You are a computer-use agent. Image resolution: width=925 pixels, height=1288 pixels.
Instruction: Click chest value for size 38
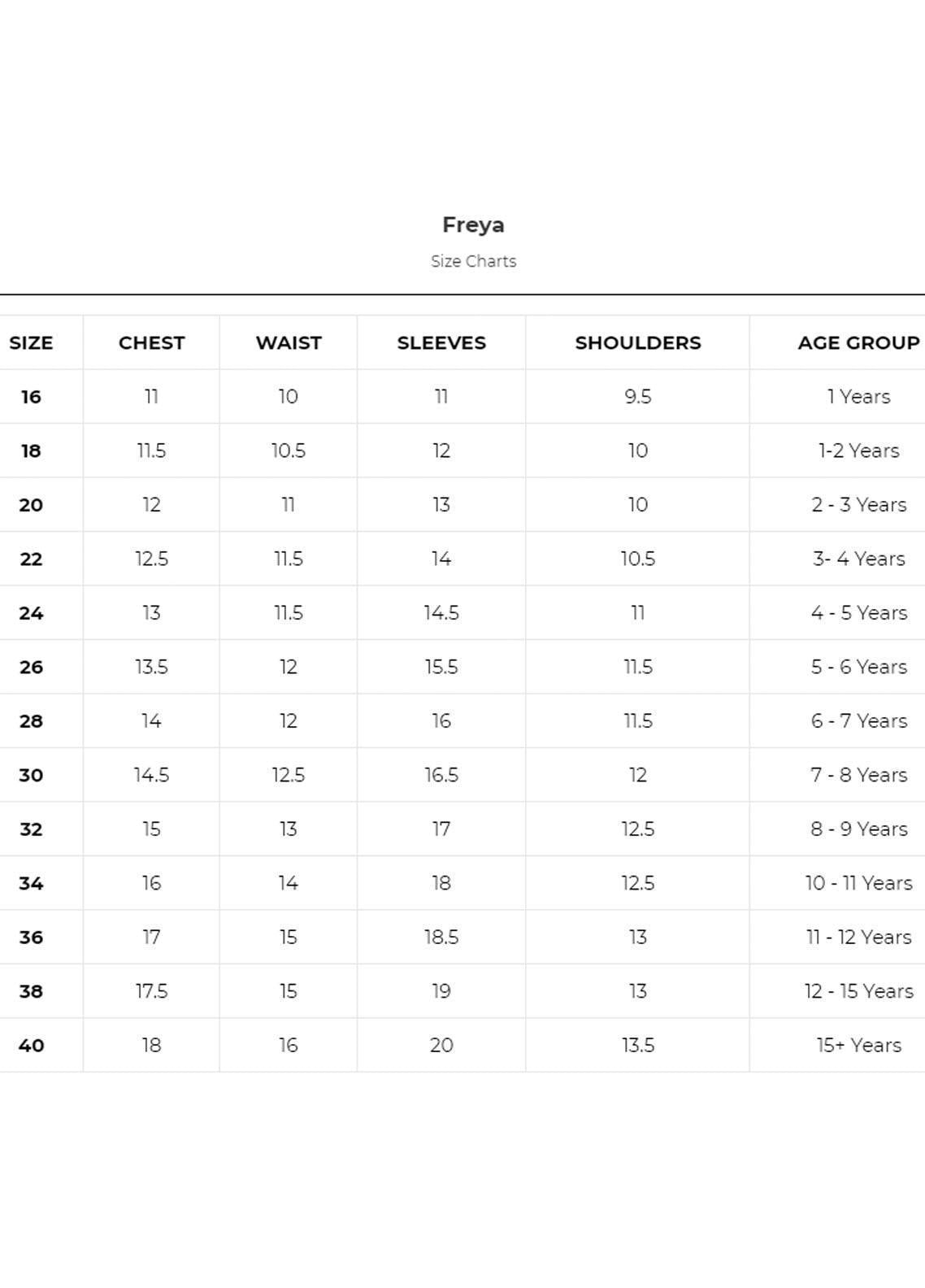[151, 991]
